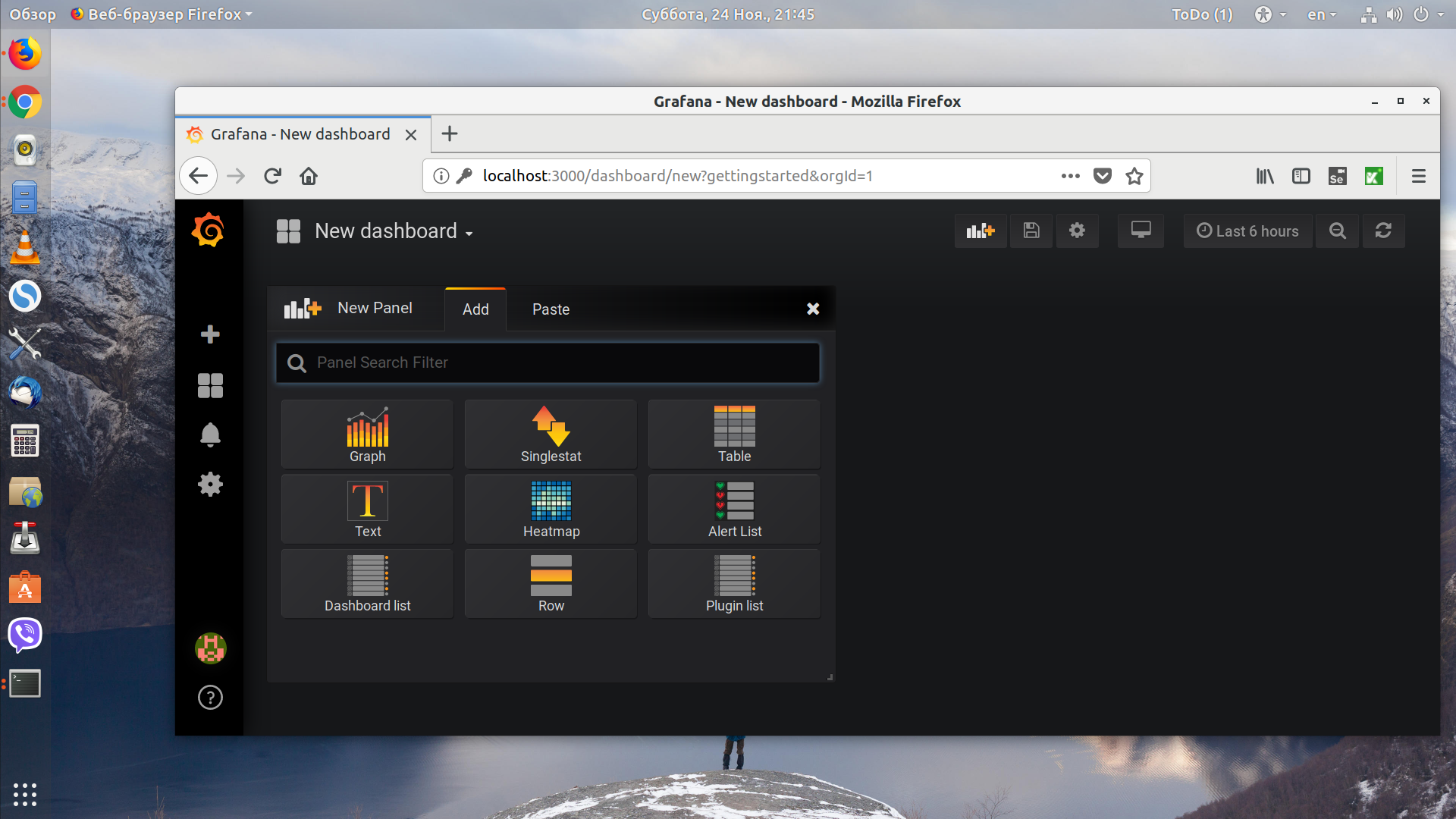
Task: Insert a Row panel
Action: click(x=551, y=583)
